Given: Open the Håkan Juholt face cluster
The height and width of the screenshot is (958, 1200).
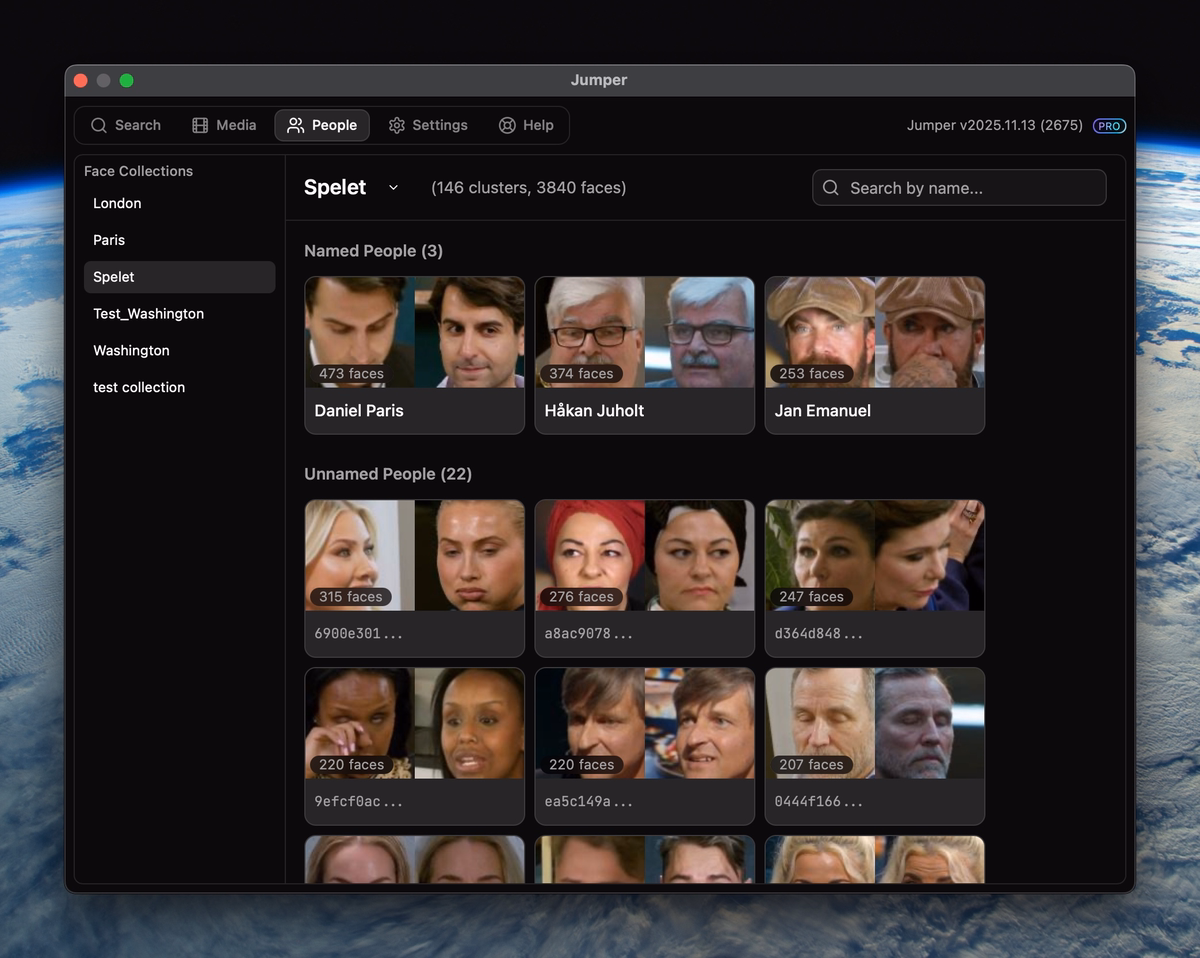Looking at the screenshot, I should [x=644, y=355].
